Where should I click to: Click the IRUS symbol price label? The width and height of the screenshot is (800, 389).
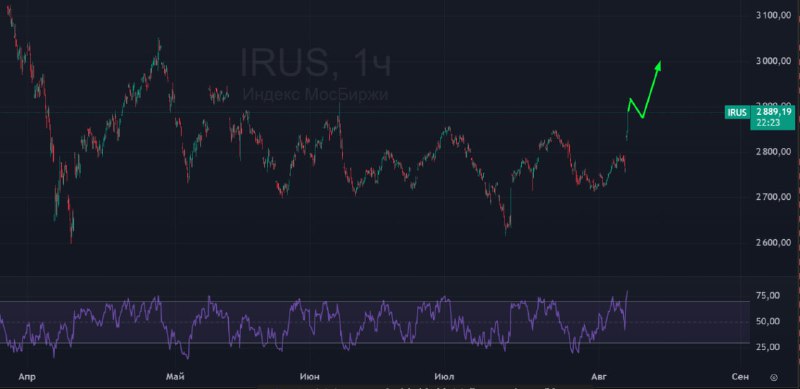click(737, 112)
